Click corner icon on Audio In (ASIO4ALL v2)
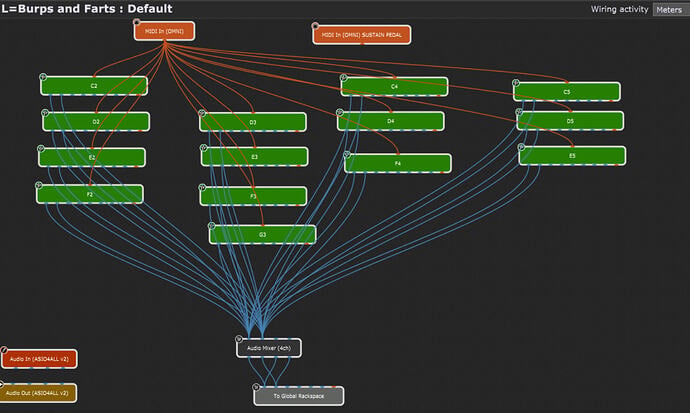The image size is (690, 413). coord(4,350)
